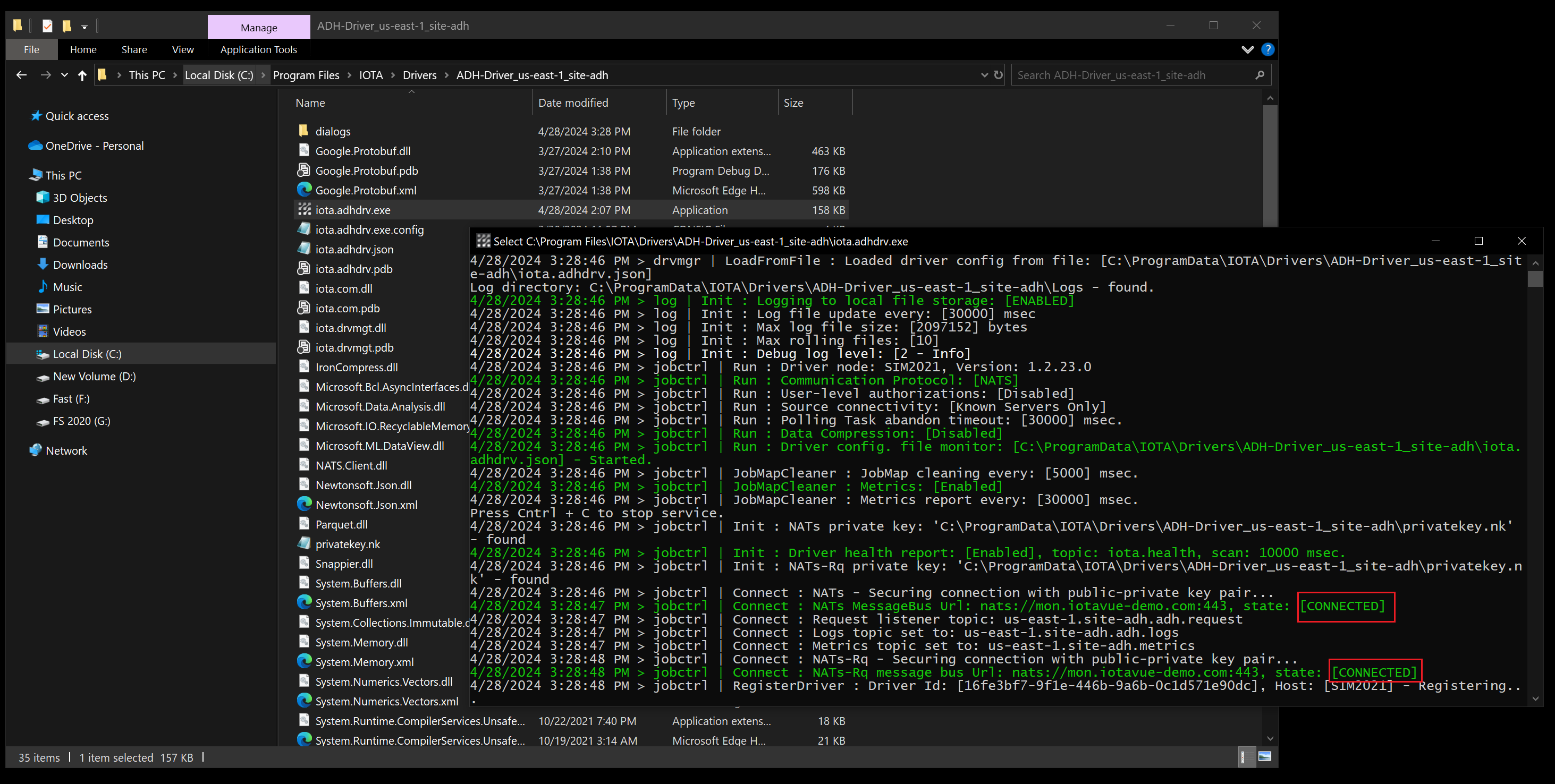Image resolution: width=1555 pixels, height=784 pixels.
Task: Select Google.Protobuf.xml Edge icon
Action: (x=304, y=190)
